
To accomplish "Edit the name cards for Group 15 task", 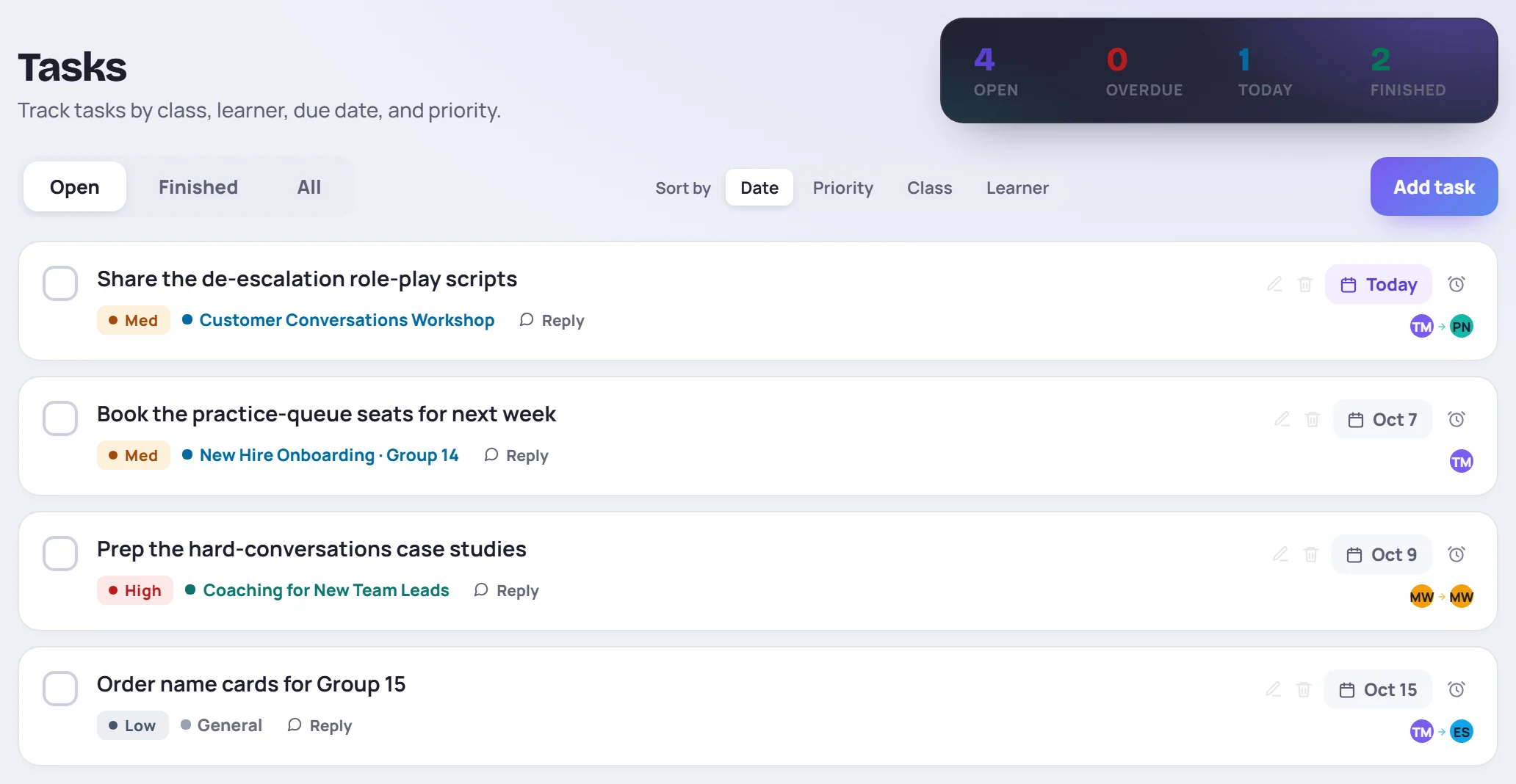I will coord(1273,689).
